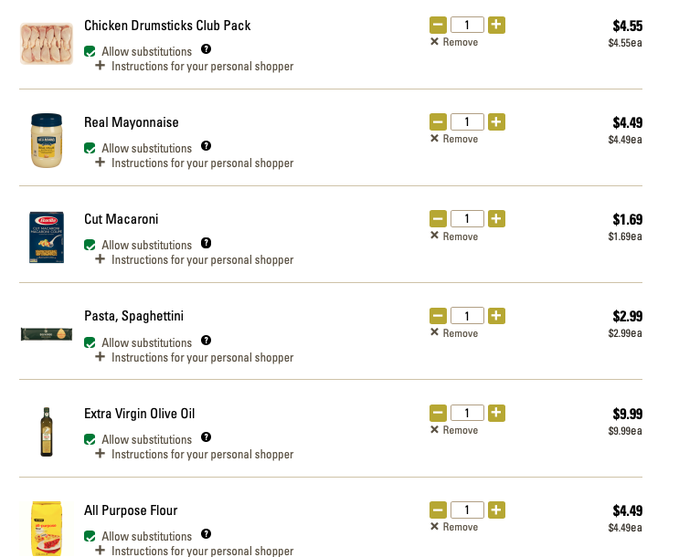700x557 pixels.
Task: Open the Chicken Drumsticks Club Pack product
Action: click(167, 25)
